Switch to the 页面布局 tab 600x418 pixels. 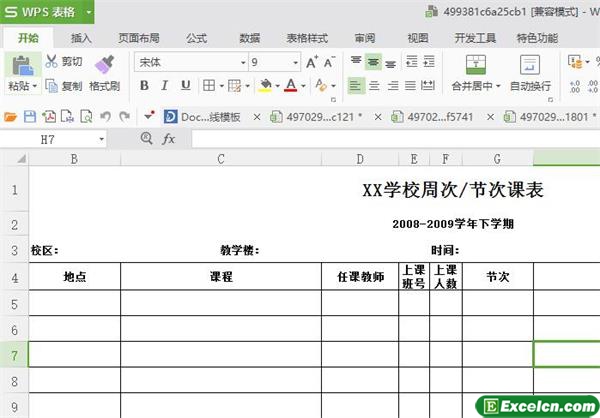click(139, 38)
